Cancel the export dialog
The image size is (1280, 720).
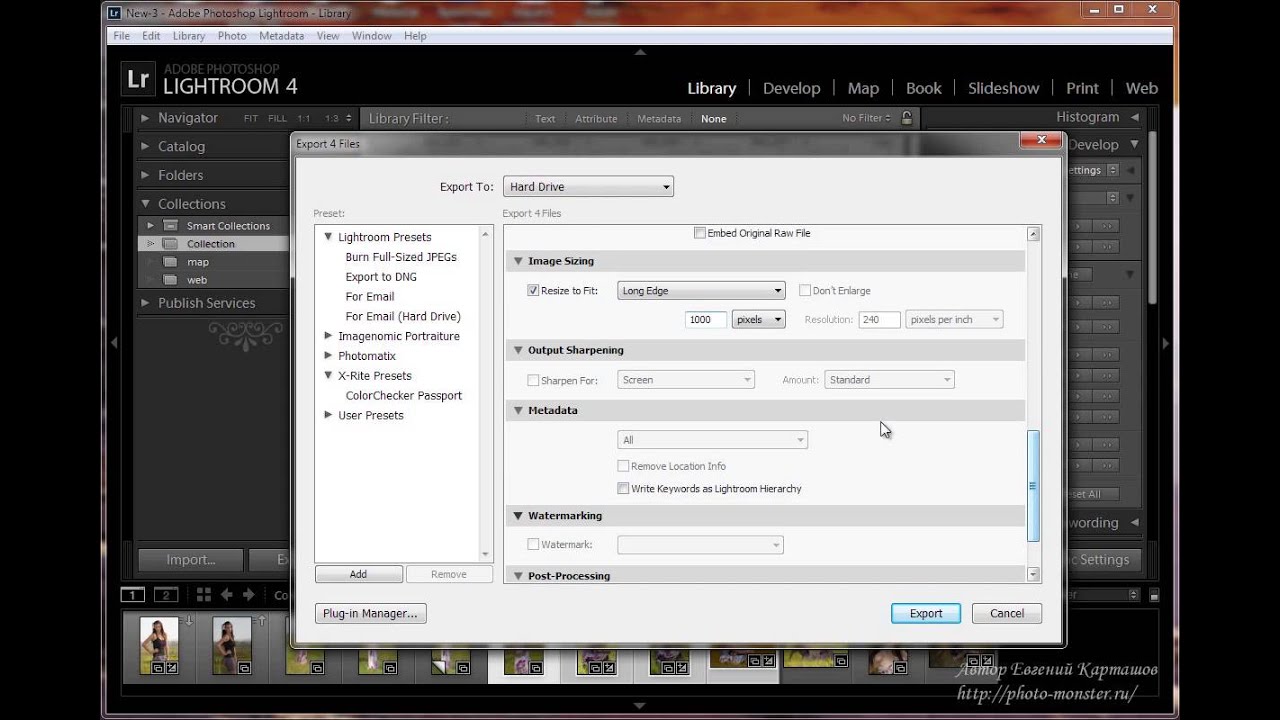pyautogui.click(x=1007, y=614)
